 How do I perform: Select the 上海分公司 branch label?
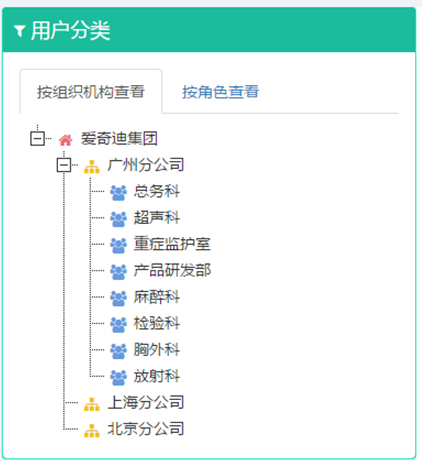point(146,402)
